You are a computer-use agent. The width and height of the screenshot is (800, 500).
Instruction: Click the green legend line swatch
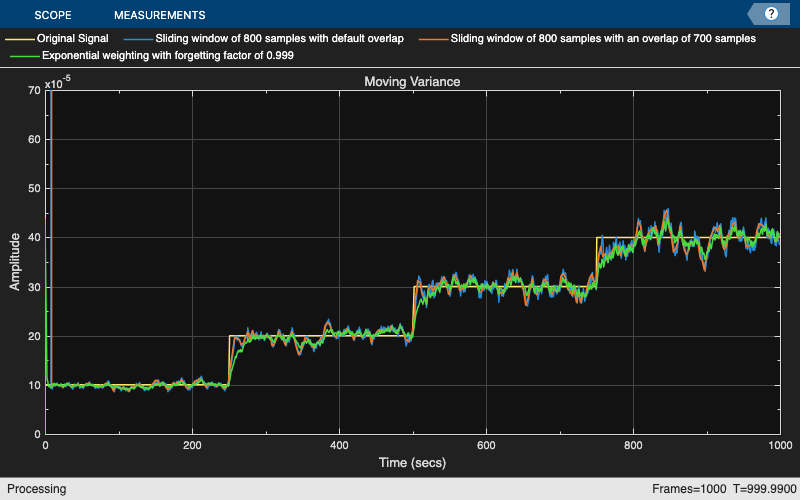25,56
